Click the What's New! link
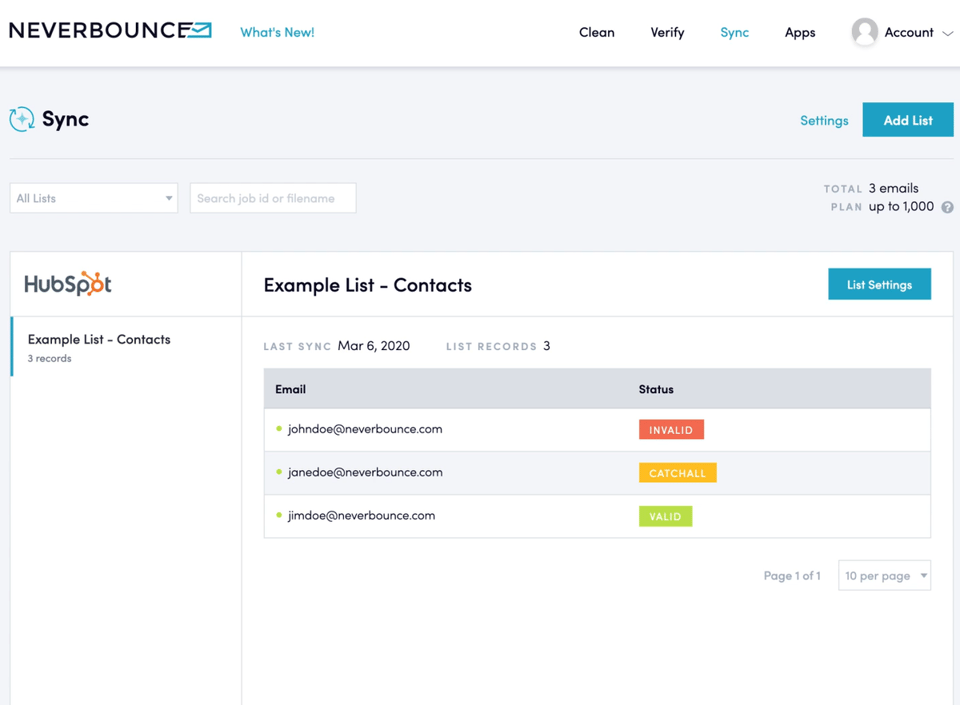 coord(277,32)
